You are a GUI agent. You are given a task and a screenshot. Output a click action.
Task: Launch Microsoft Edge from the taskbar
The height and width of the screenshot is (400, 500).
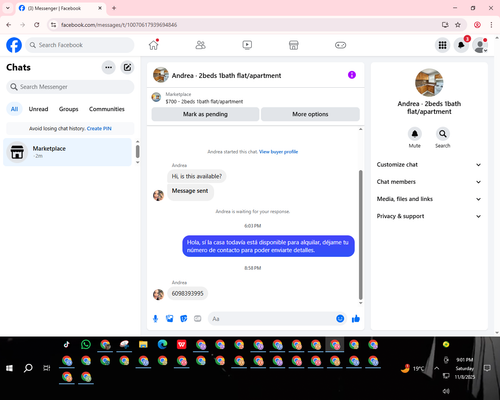[x=162, y=344]
